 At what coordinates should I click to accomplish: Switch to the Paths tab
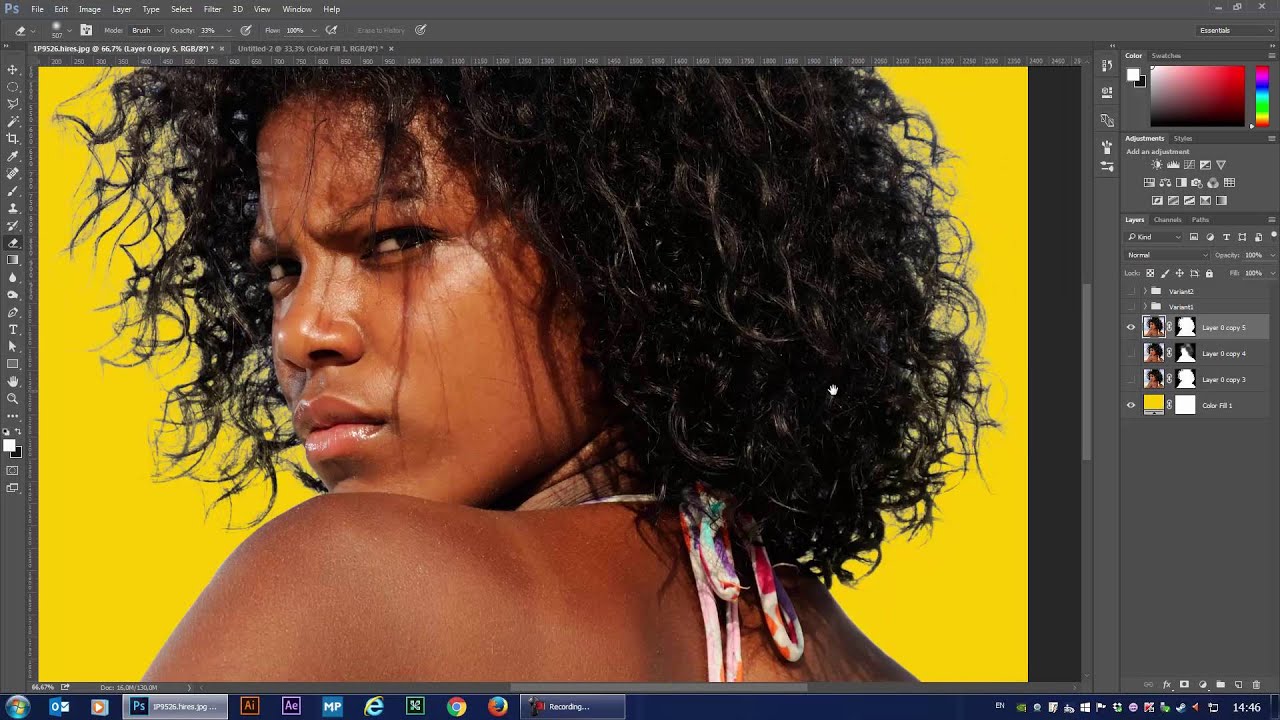(1200, 219)
